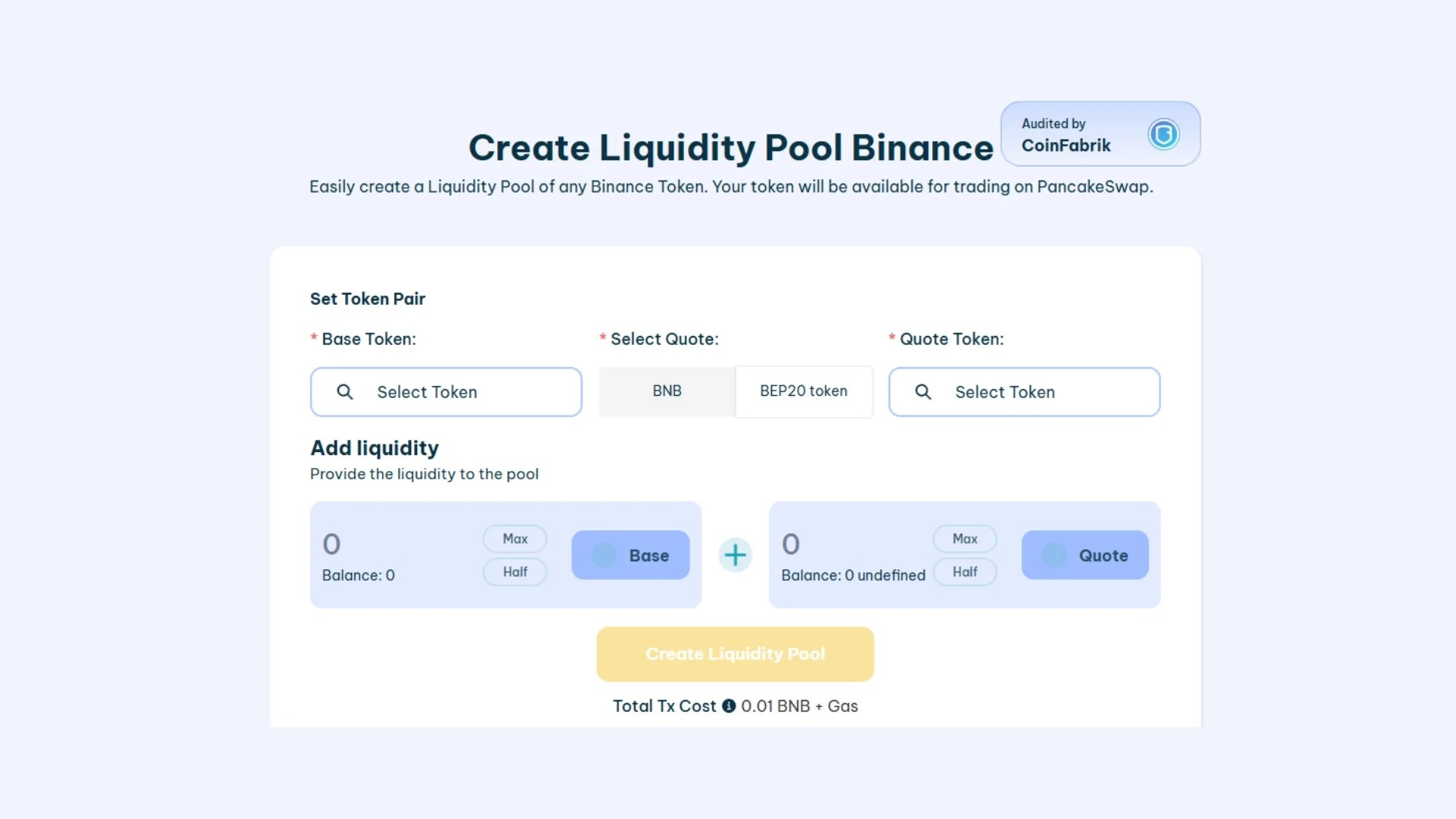Click the Base token button
The height and width of the screenshot is (819, 1456).
[631, 555]
